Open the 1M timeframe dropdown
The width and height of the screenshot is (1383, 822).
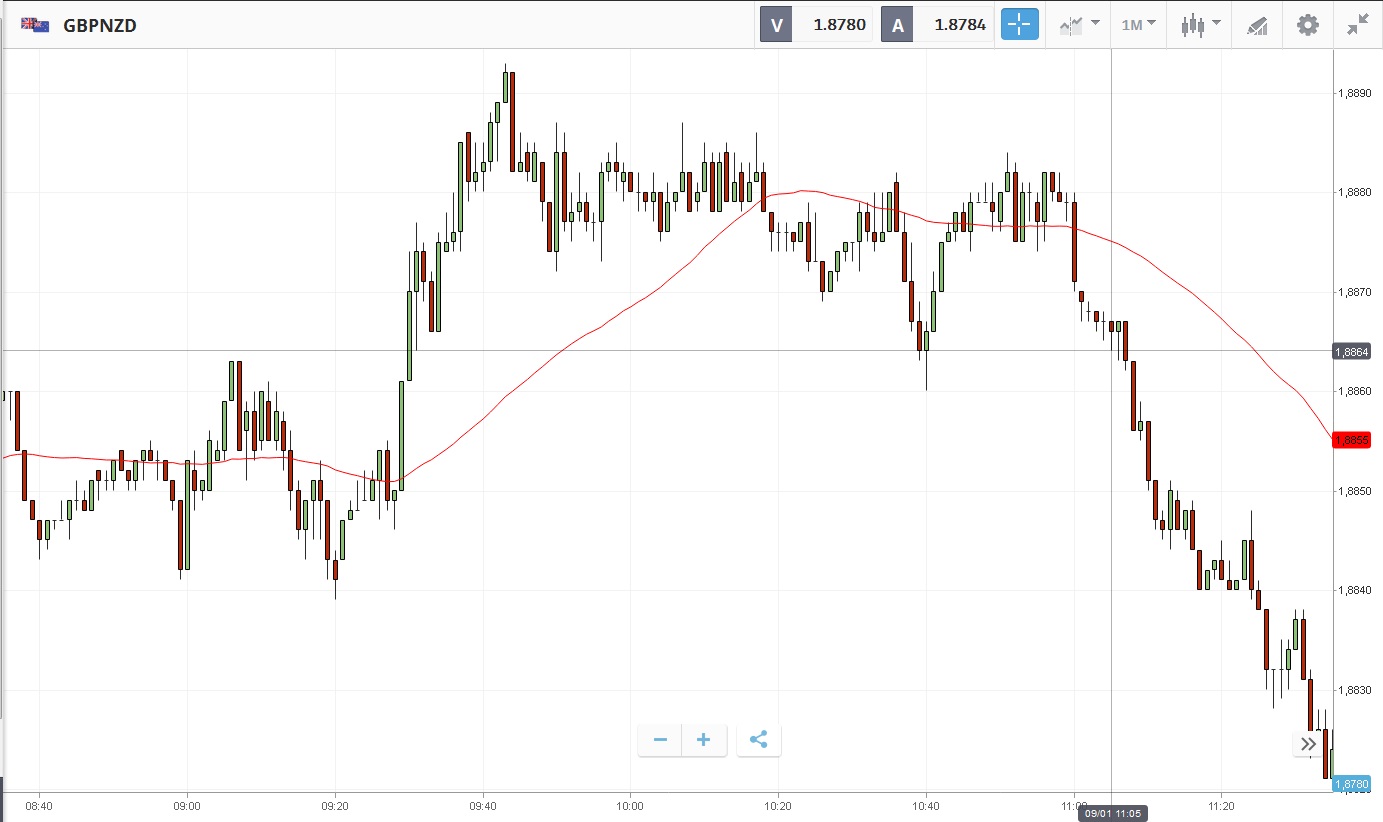coord(1138,25)
